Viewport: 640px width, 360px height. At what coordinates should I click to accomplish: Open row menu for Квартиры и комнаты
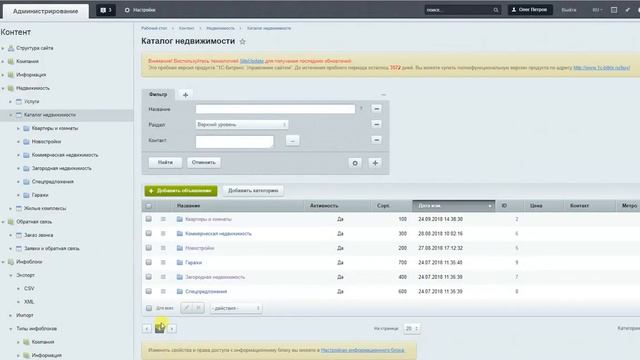(163, 219)
